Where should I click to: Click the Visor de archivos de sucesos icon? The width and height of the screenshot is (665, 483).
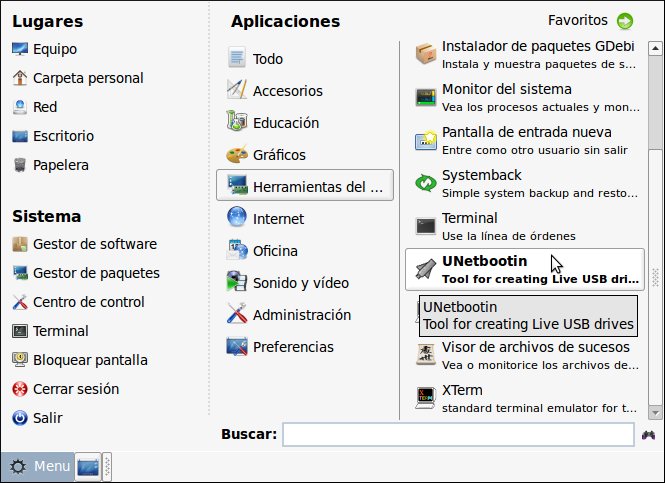[426, 355]
